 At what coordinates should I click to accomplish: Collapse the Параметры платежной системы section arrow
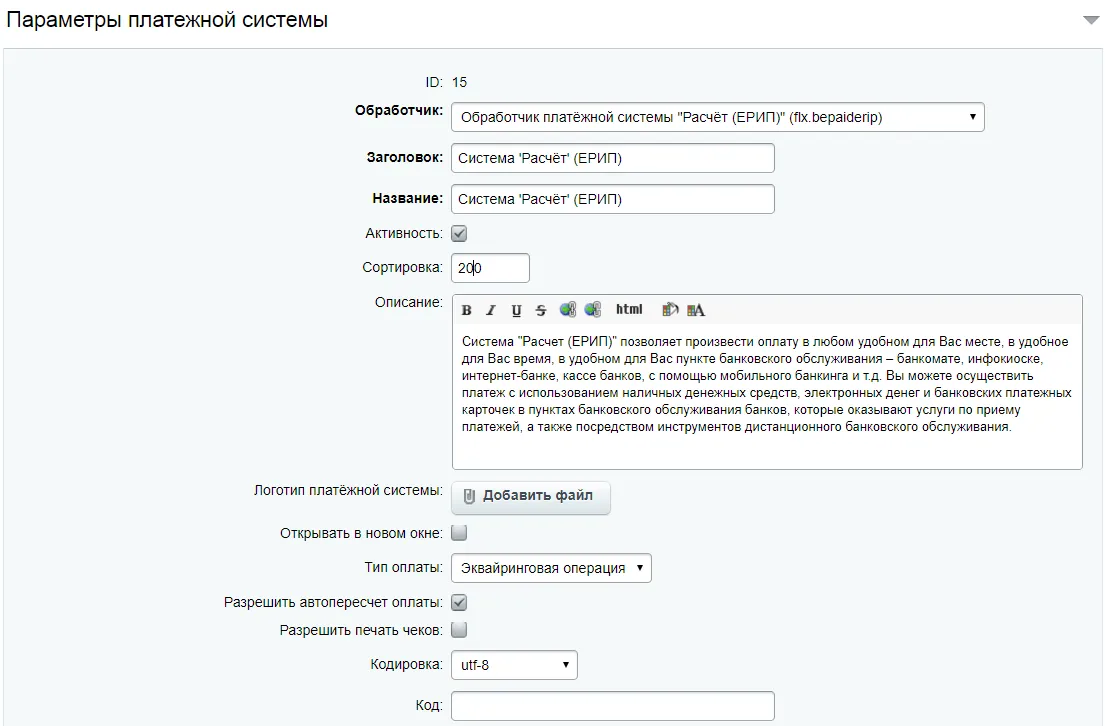(1091, 20)
